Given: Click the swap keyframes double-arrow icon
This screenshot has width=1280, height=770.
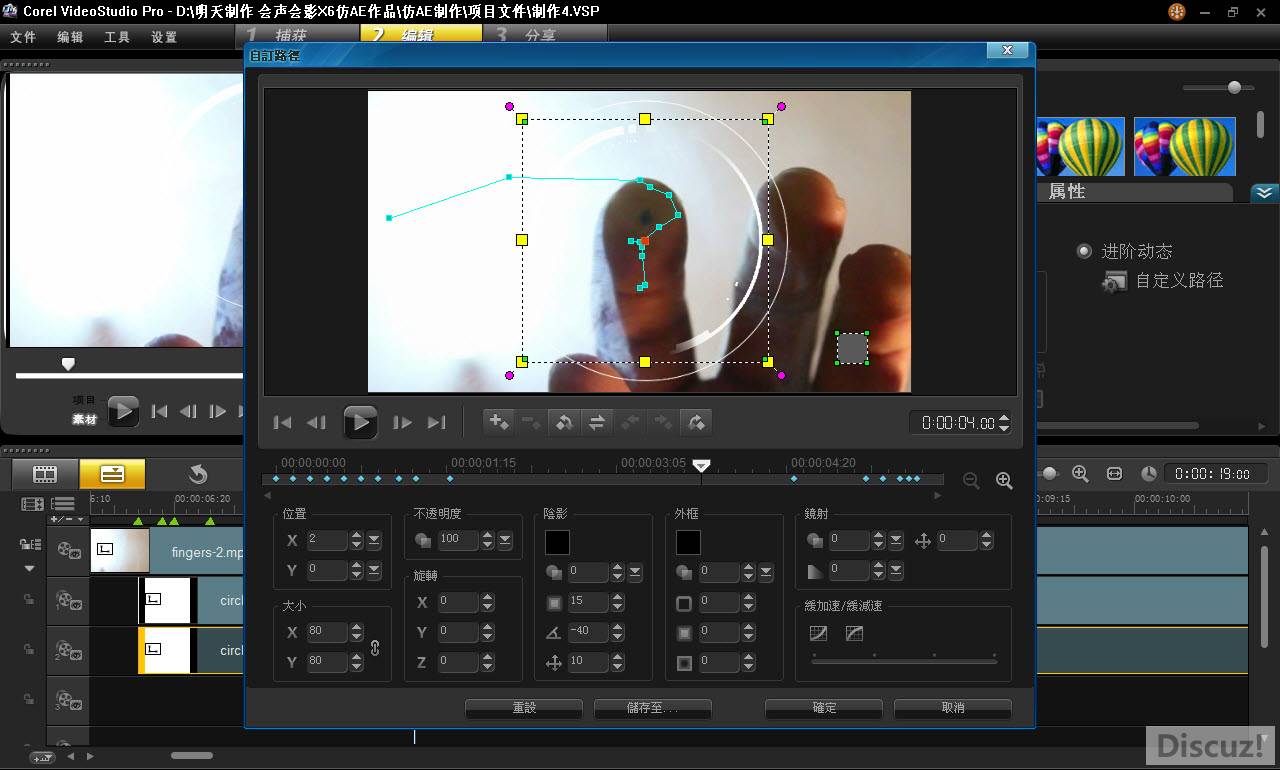Looking at the screenshot, I should pyautogui.click(x=597, y=422).
